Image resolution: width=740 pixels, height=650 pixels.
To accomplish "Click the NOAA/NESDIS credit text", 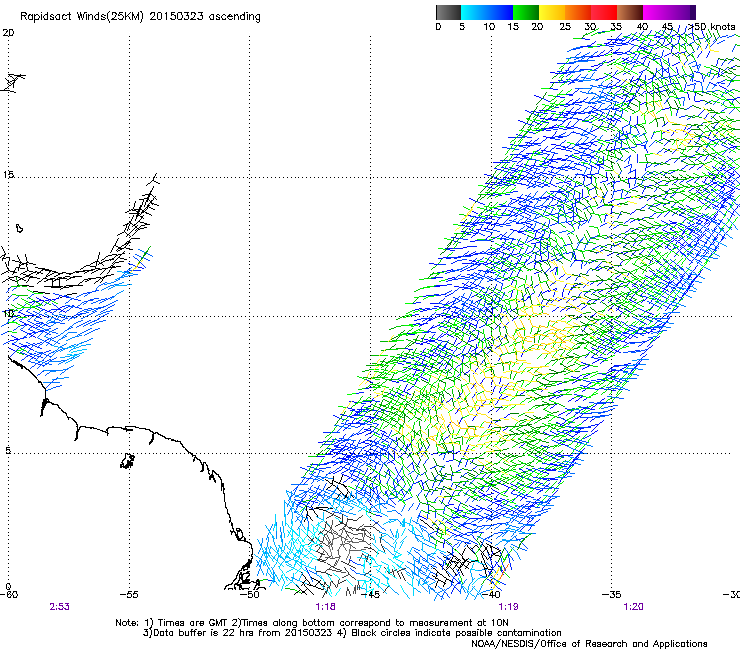I will (x=589, y=644).
